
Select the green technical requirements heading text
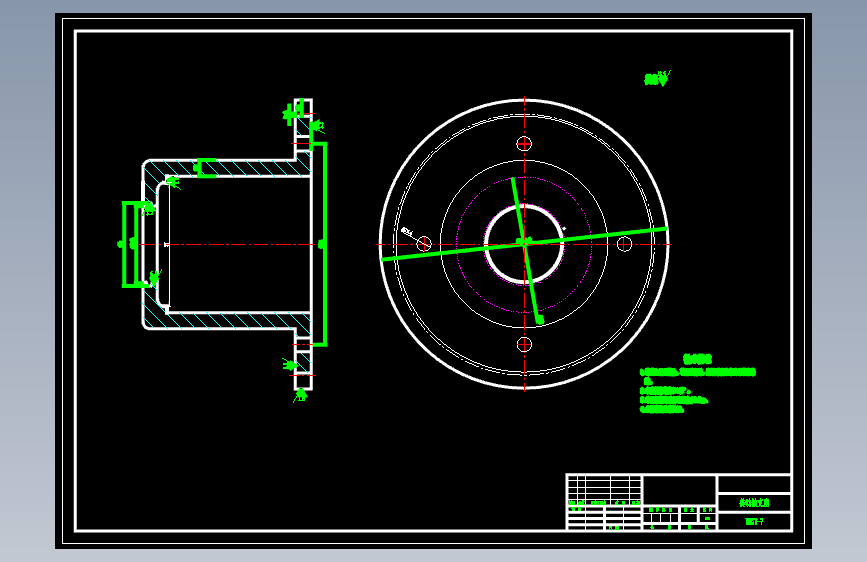697,359
